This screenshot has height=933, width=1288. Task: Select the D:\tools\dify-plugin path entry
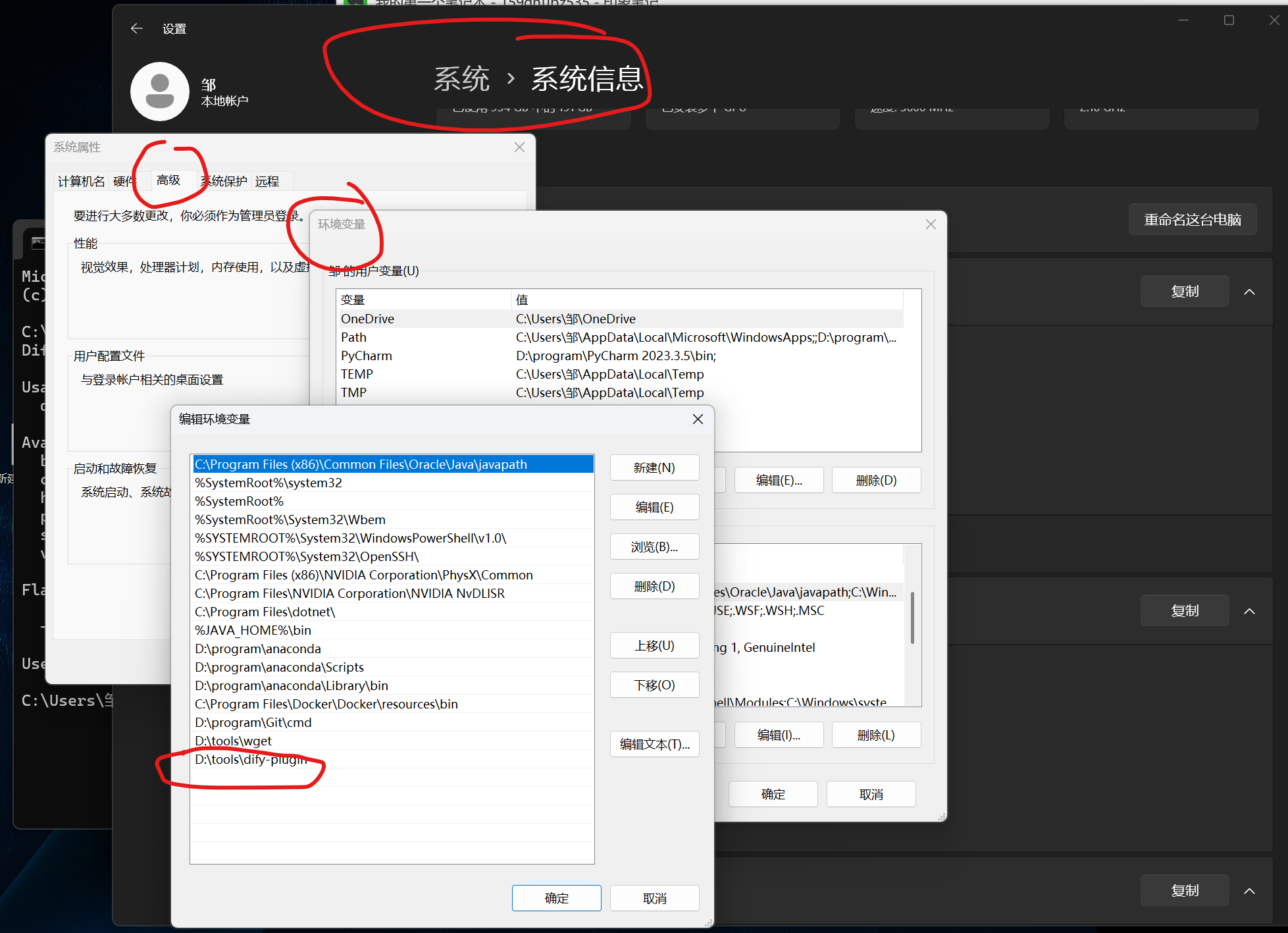[x=251, y=759]
